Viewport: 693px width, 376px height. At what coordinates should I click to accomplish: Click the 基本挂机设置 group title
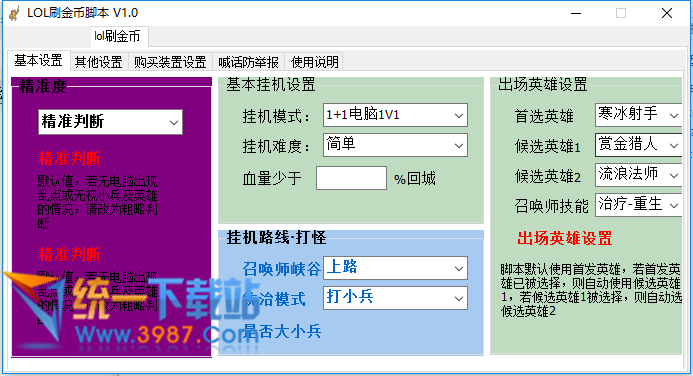click(x=271, y=84)
